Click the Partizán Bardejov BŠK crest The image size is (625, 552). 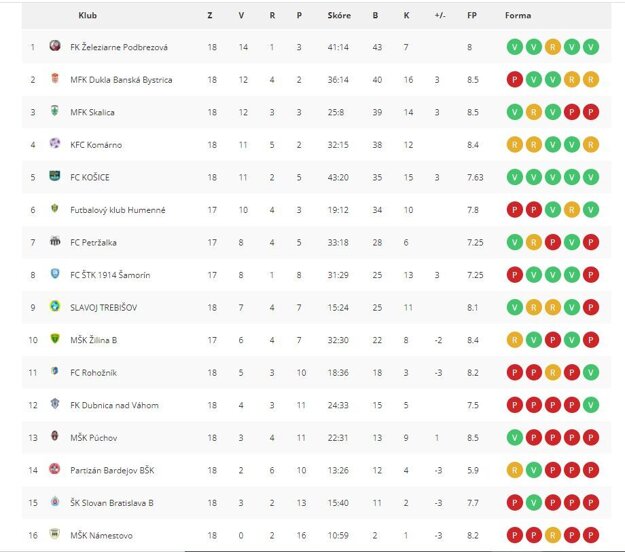pyautogui.click(x=55, y=469)
